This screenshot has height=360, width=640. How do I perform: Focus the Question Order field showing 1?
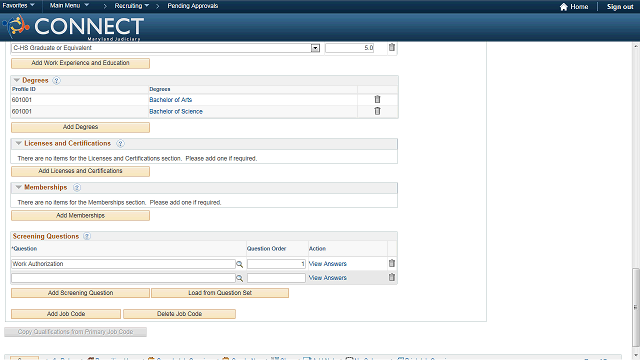coord(276,264)
